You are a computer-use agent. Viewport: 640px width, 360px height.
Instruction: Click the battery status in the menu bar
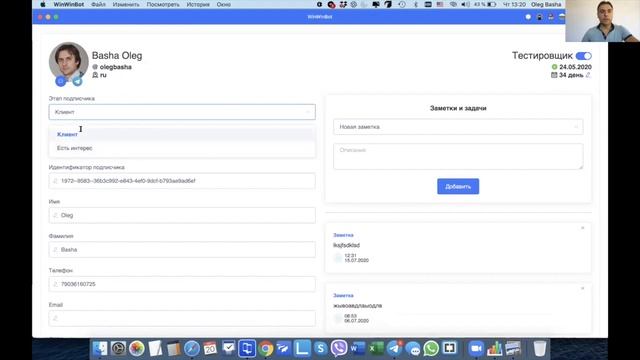pyautogui.click(x=485, y=4)
